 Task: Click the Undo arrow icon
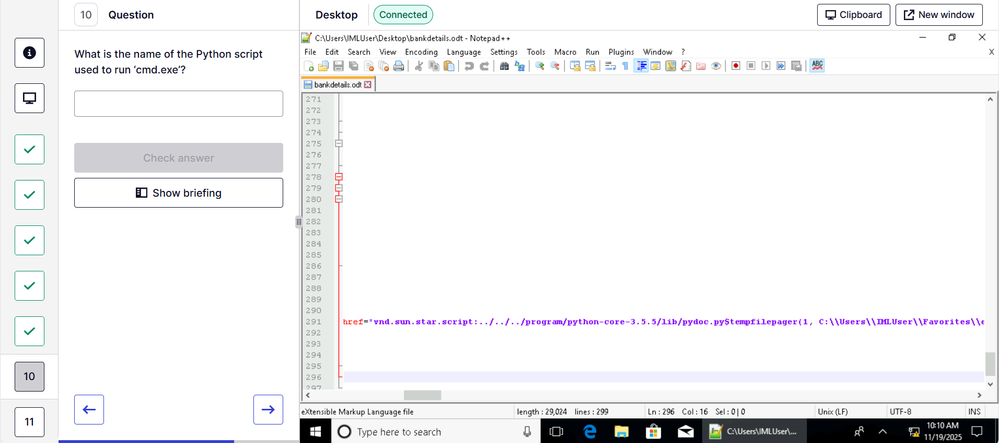(469, 66)
